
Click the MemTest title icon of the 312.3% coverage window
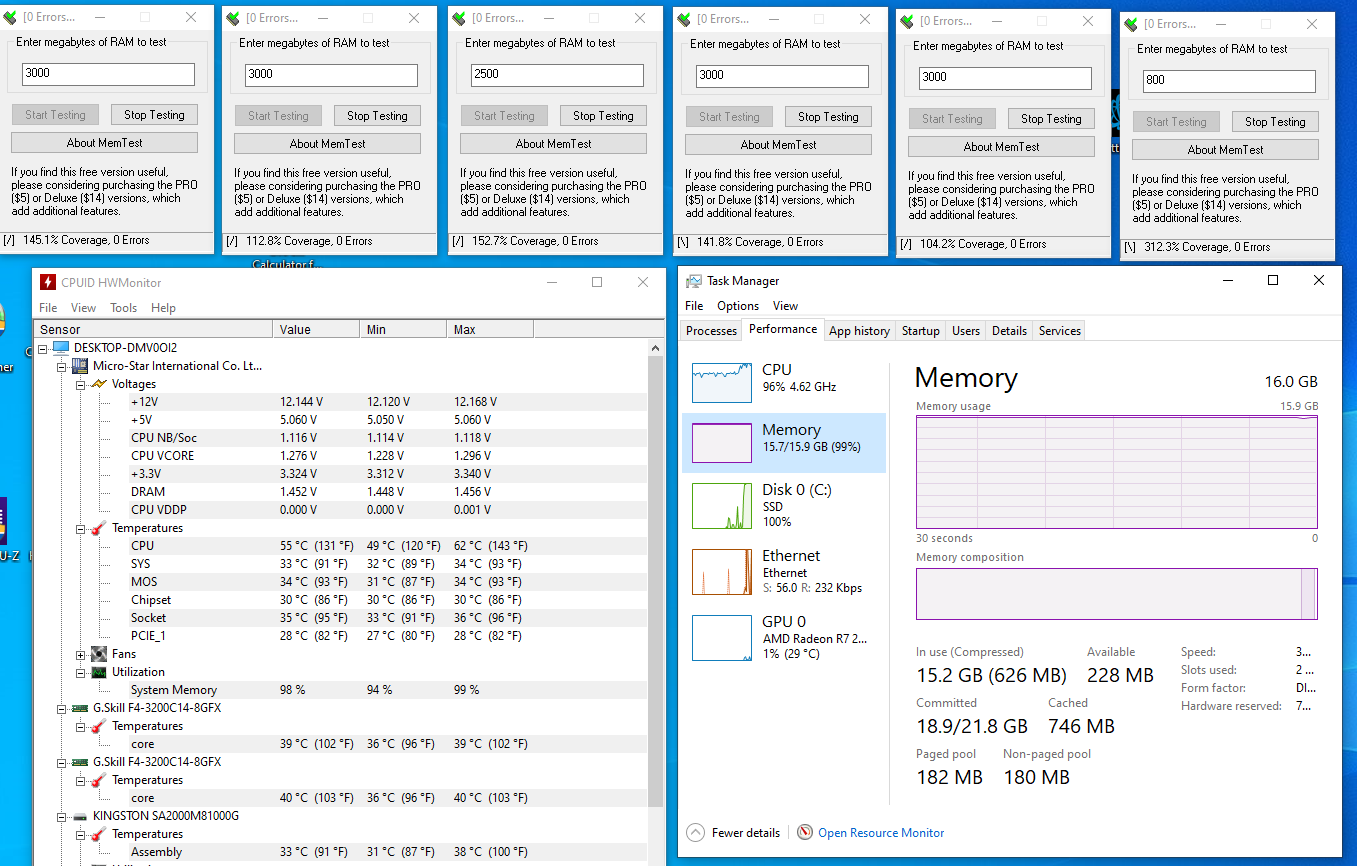1131,24
